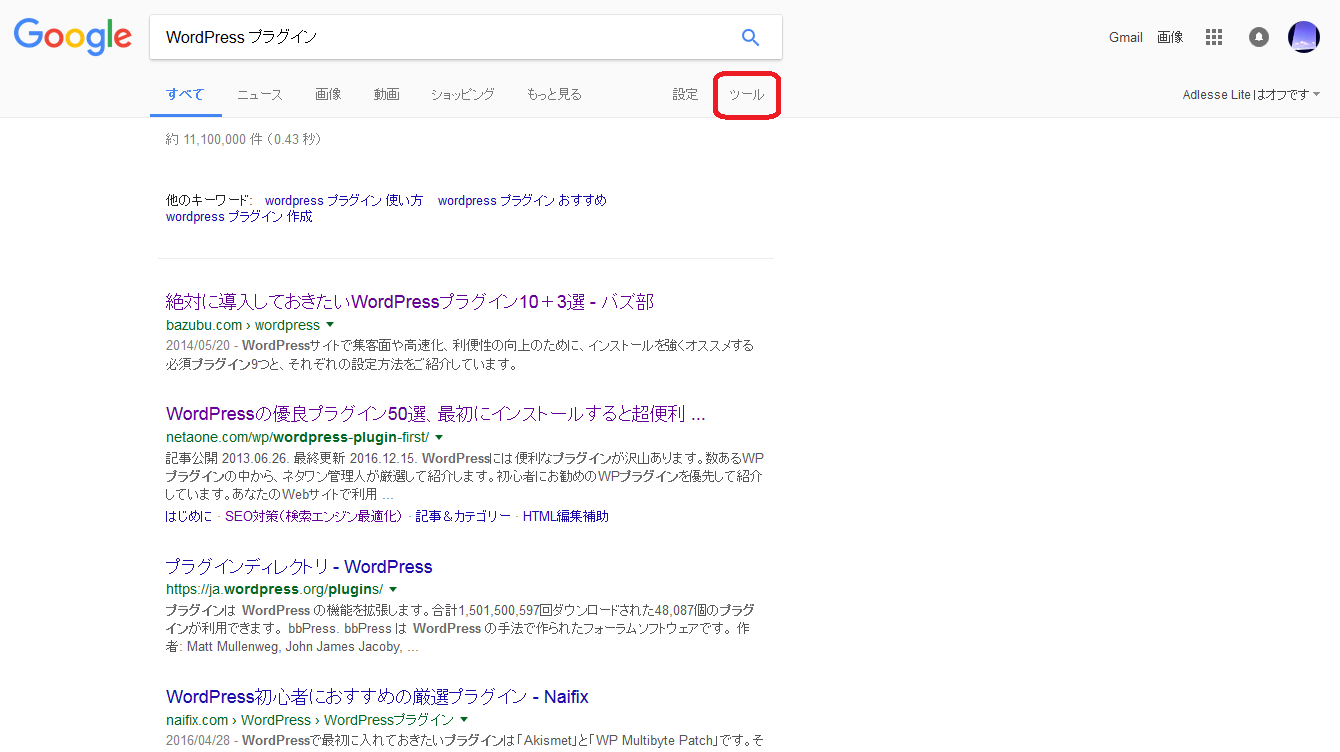Switch to the 動画 tab
This screenshot has height=752, width=1340.
tap(387, 95)
